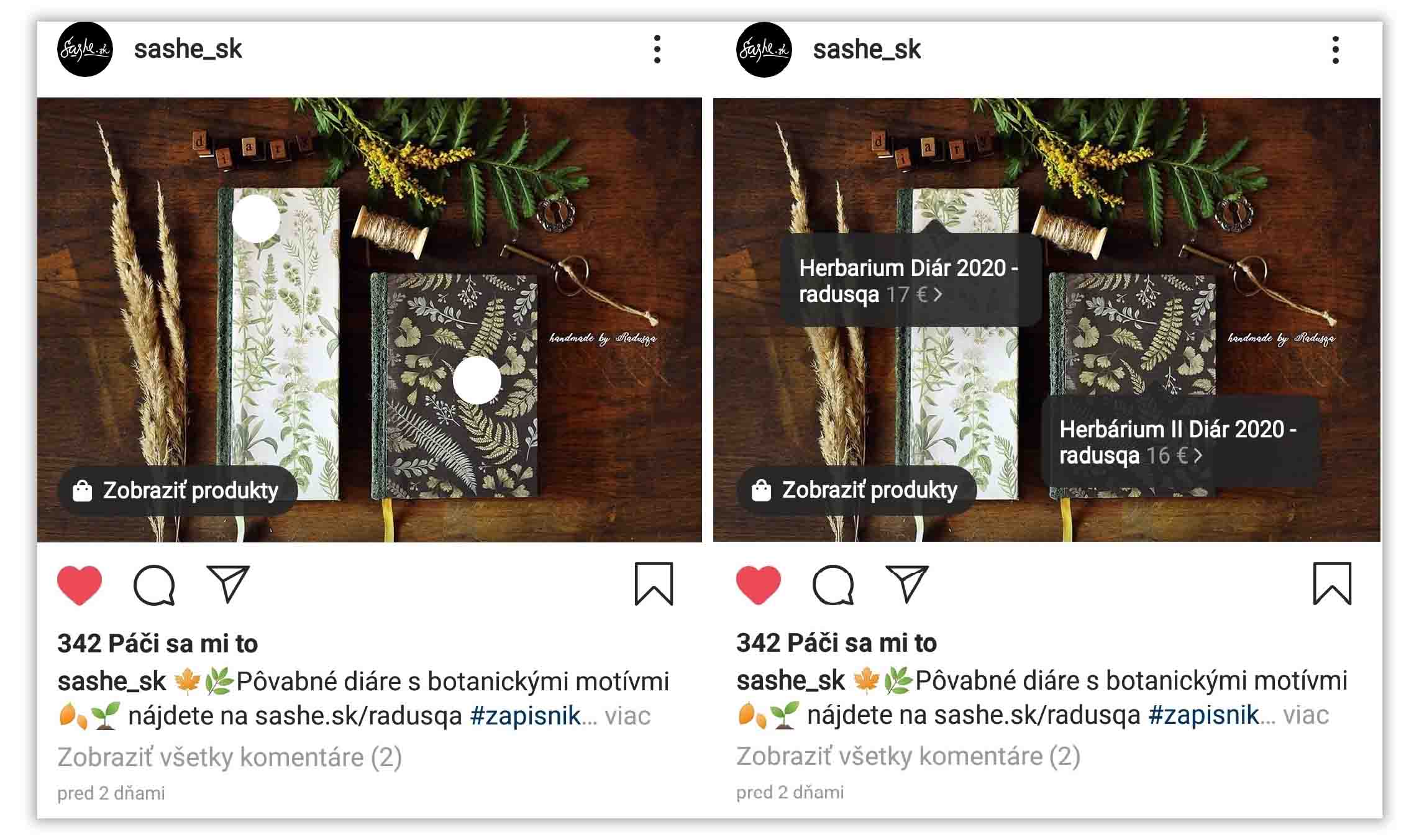Image resolution: width=1419 pixels, height=840 pixels.
Task: View all comments on the right post
Action: pos(908,756)
